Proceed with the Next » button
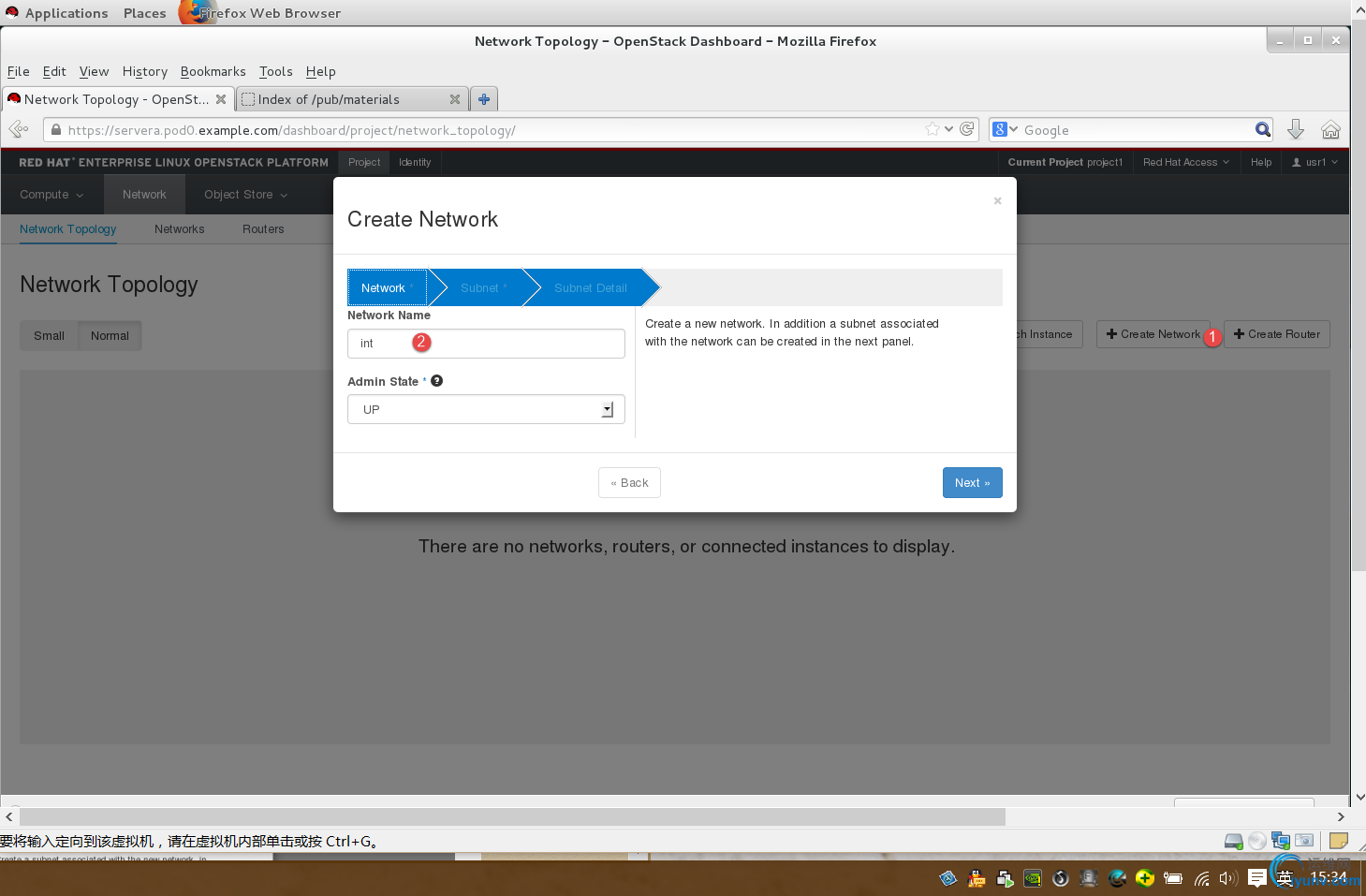 coord(972,483)
